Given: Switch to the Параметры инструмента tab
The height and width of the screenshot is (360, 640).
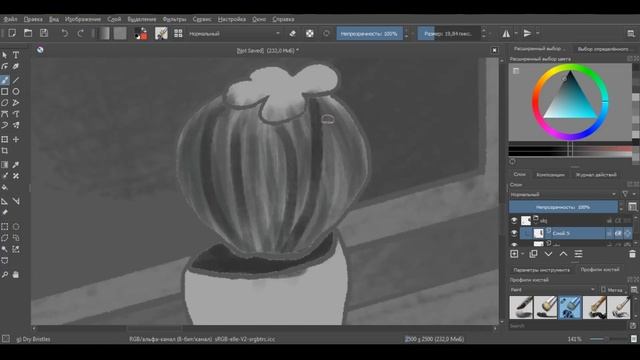Looking at the screenshot, I should tap(541, 270).
